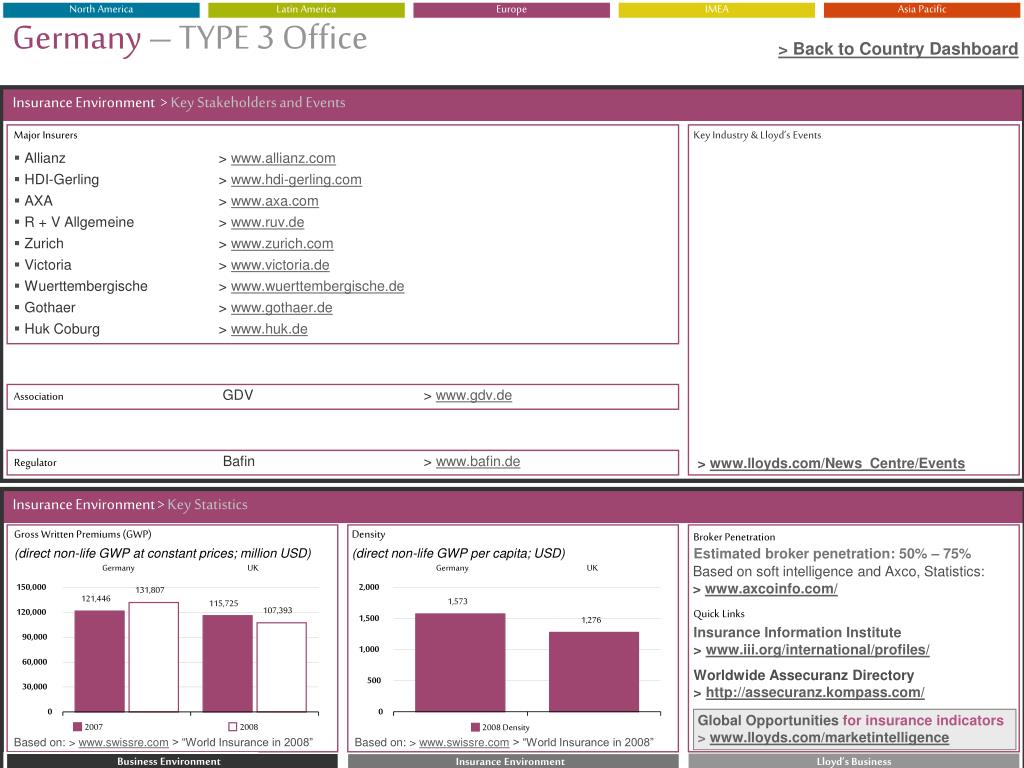Click the Allianz insurer name

click(x=45, y=158)
